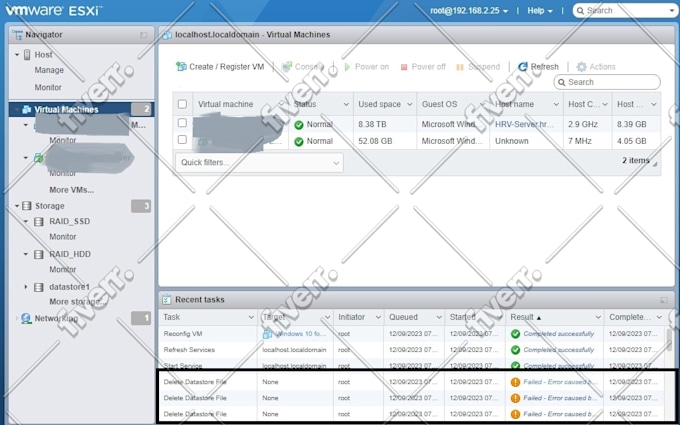Click the VM icon in the window title bar
This screenshot has height=425, width=680.
tap(167, 35)
